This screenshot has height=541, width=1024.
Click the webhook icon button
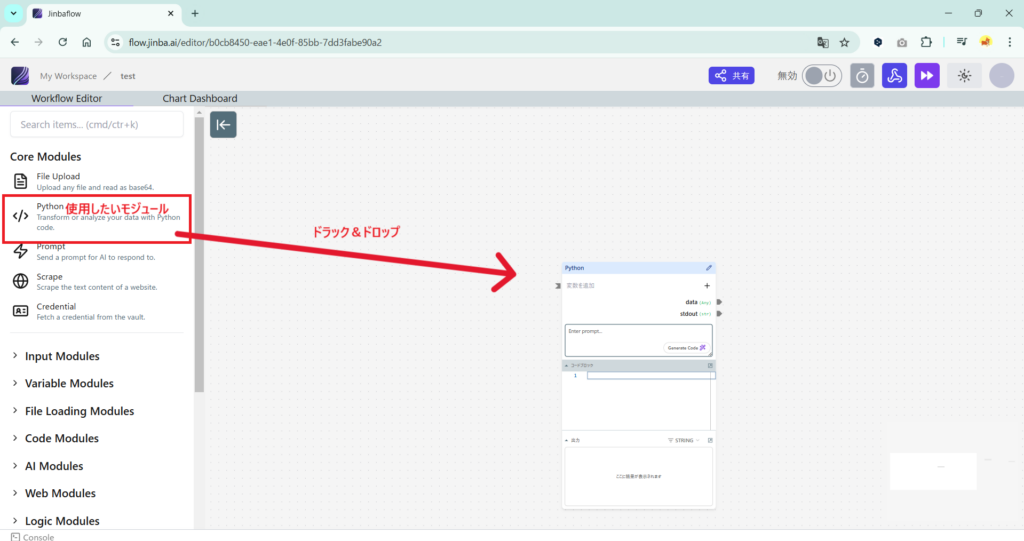click(x=894, y=76)
